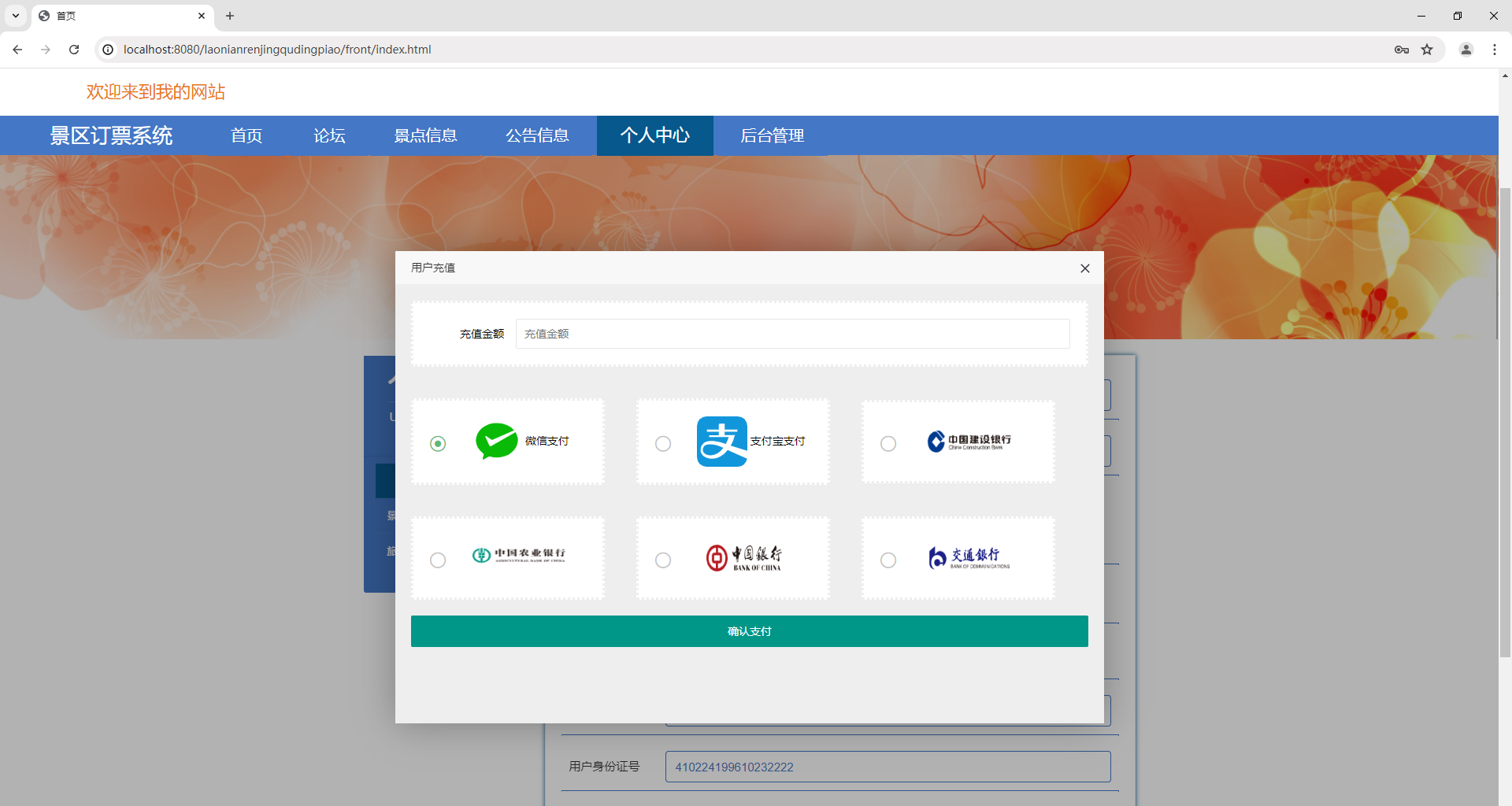Choose China Construction Bank radio option

tap(888, 444)
